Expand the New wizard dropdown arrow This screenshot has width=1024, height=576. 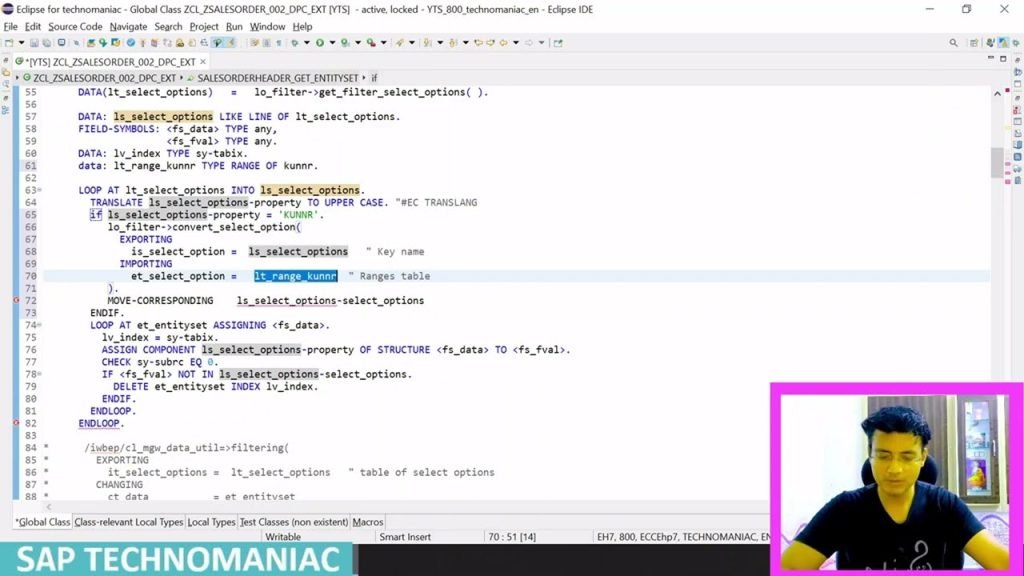click(21, 43)
